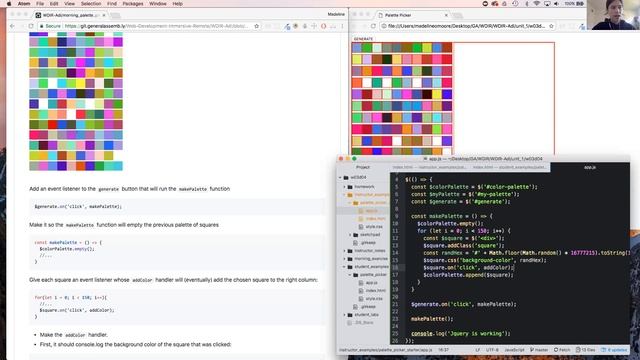Click the Madeleine profile button

(336, 14)
